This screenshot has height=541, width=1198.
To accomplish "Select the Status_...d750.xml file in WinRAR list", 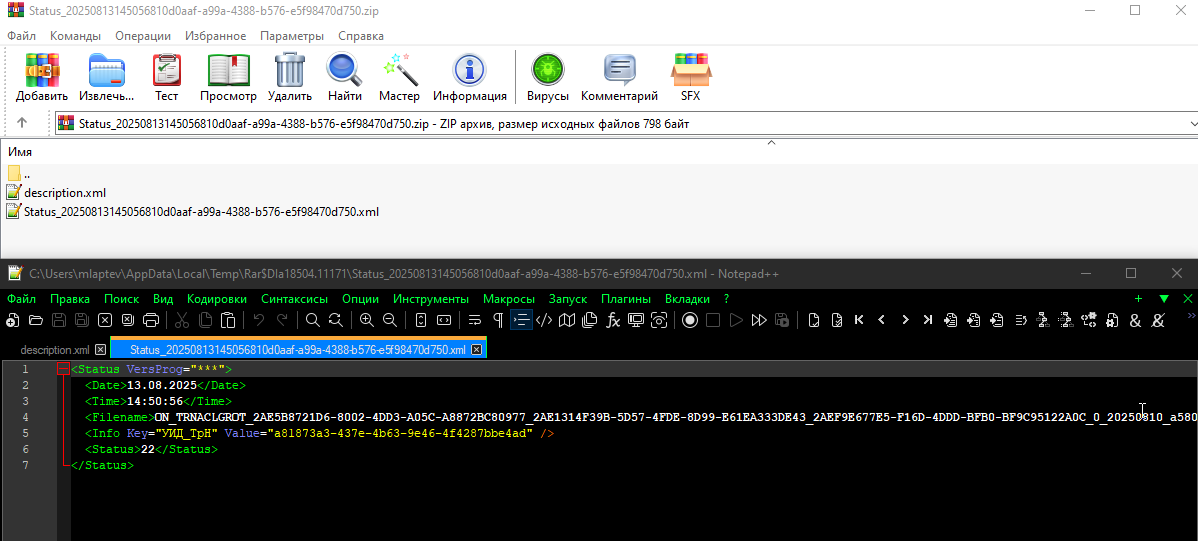I will (x=202, y=212).
